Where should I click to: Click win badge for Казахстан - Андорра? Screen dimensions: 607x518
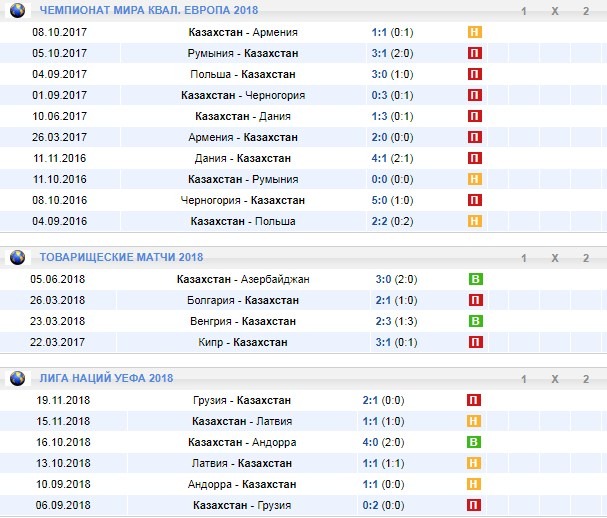click(x=474, y=442)
